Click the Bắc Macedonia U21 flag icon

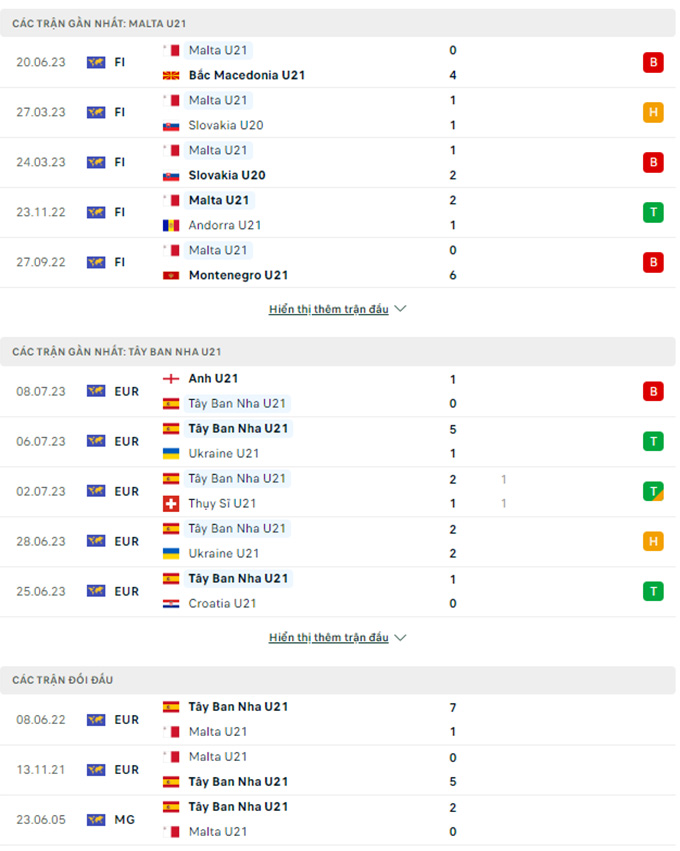pos(171,75)
